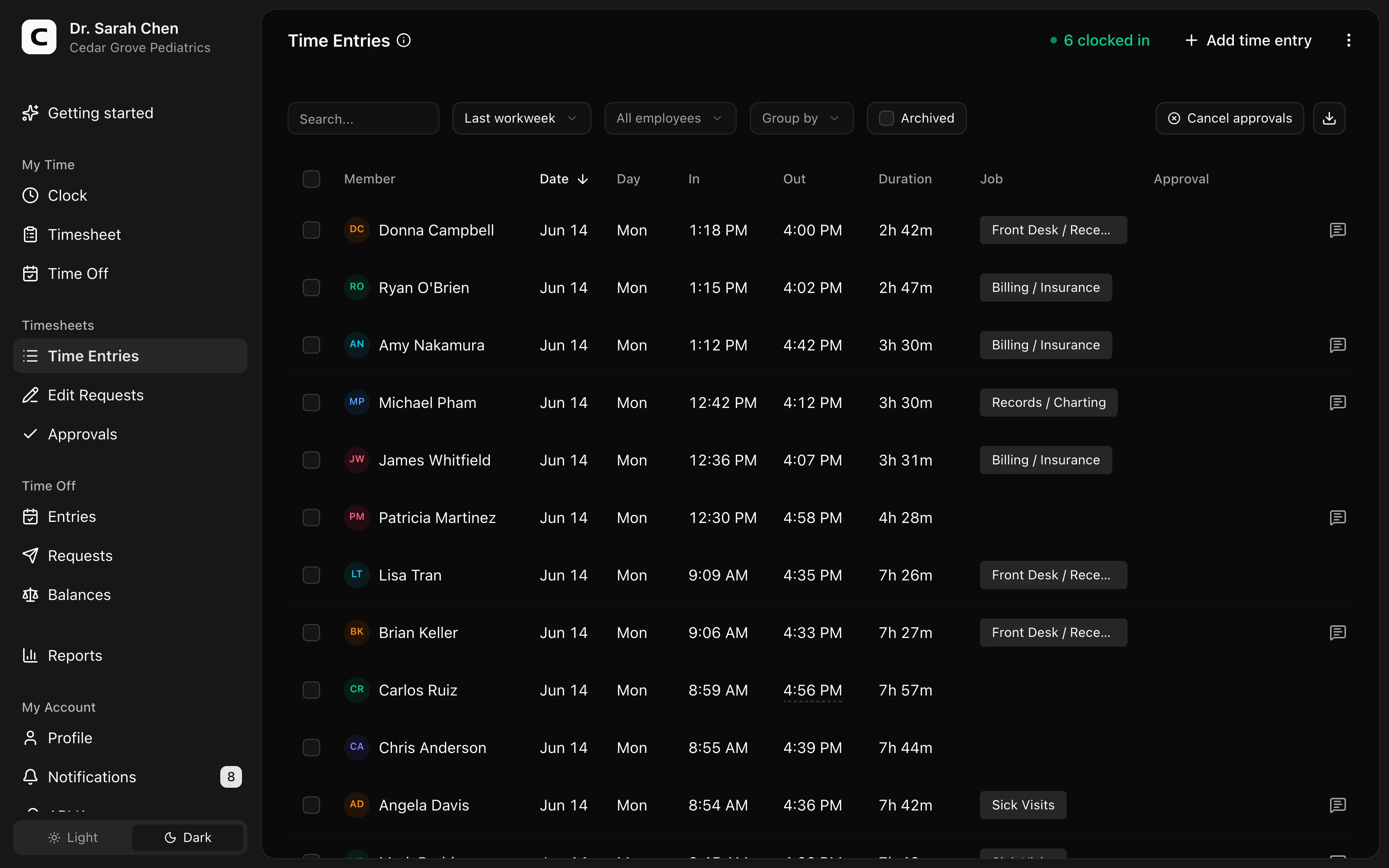
Task: Toggle the select-all header checkbox
Action: tap(311, 179)
